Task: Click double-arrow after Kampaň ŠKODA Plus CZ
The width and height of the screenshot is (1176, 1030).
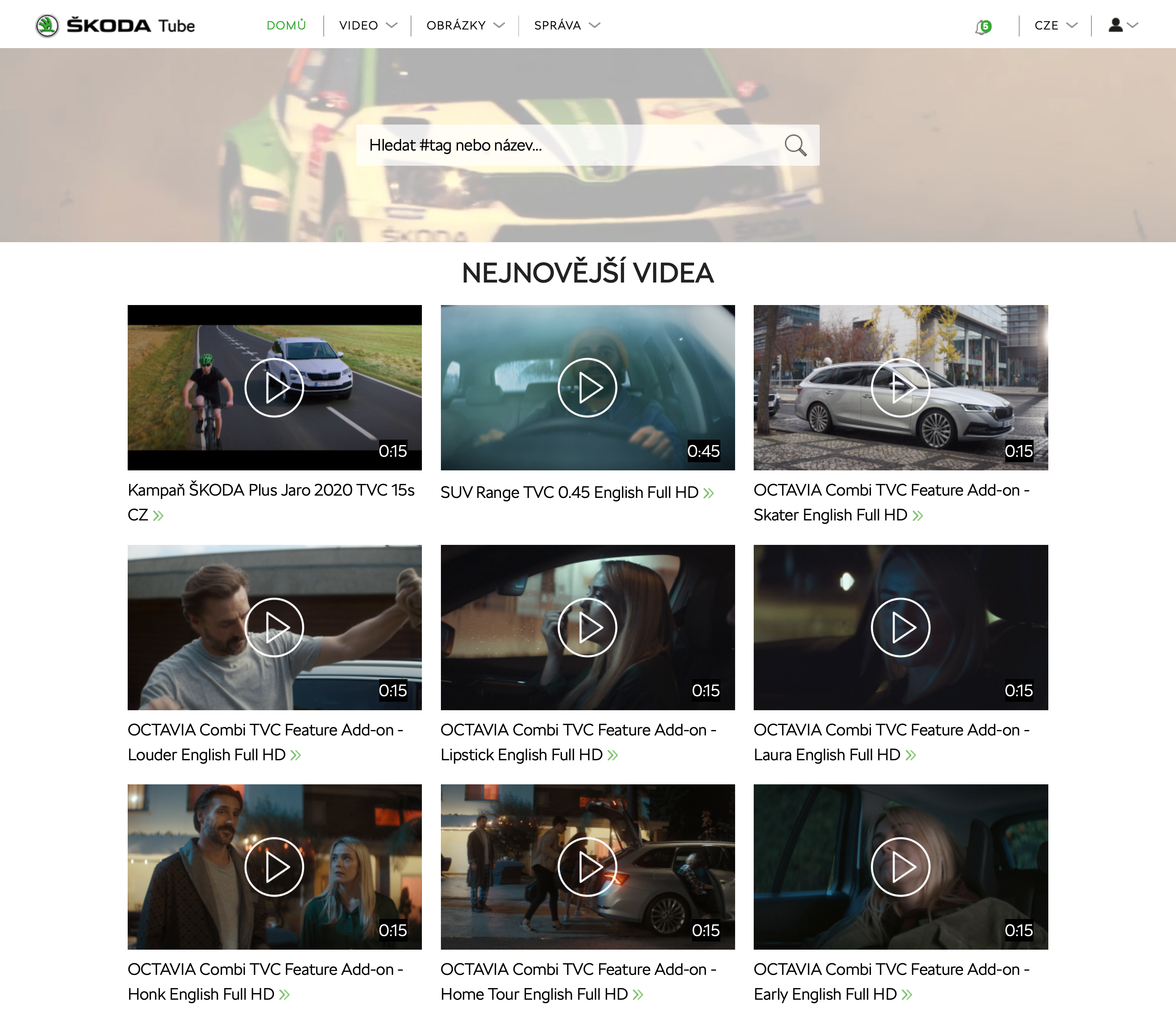Action: pyautogui.click(x=158, y=515)
